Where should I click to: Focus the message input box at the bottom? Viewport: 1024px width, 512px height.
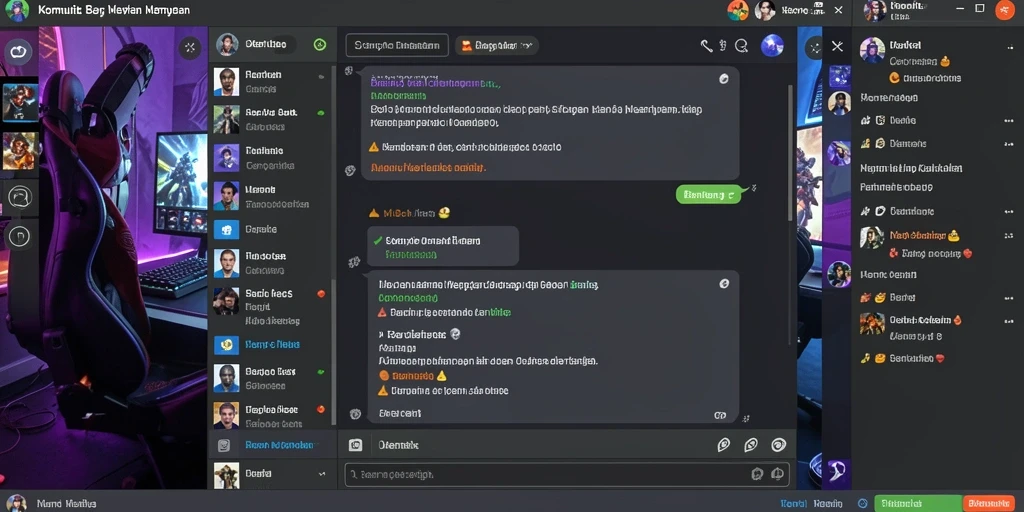[x=567, y=475]
